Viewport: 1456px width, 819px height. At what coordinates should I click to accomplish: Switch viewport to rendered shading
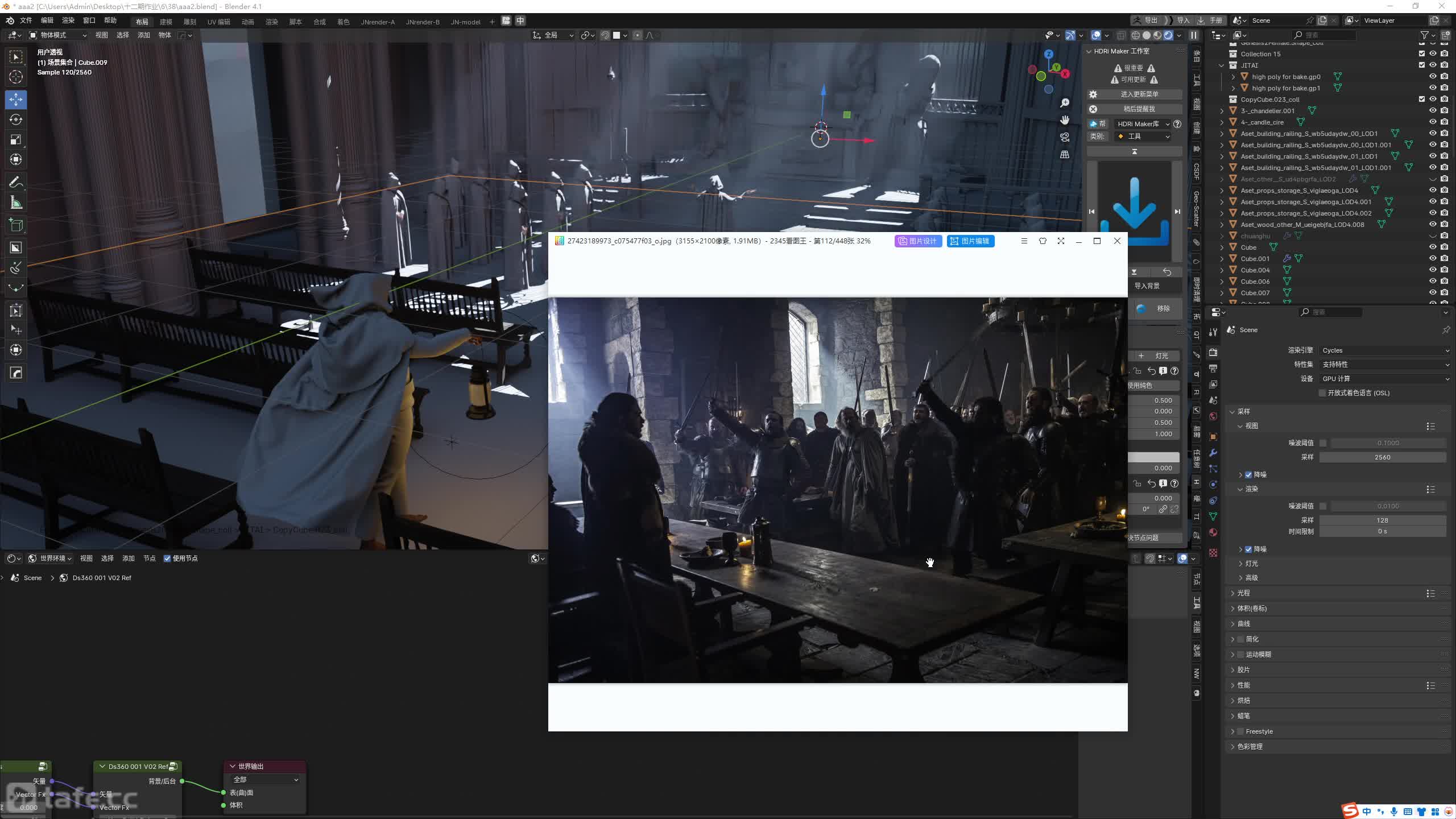click(x=1168, y=35)
